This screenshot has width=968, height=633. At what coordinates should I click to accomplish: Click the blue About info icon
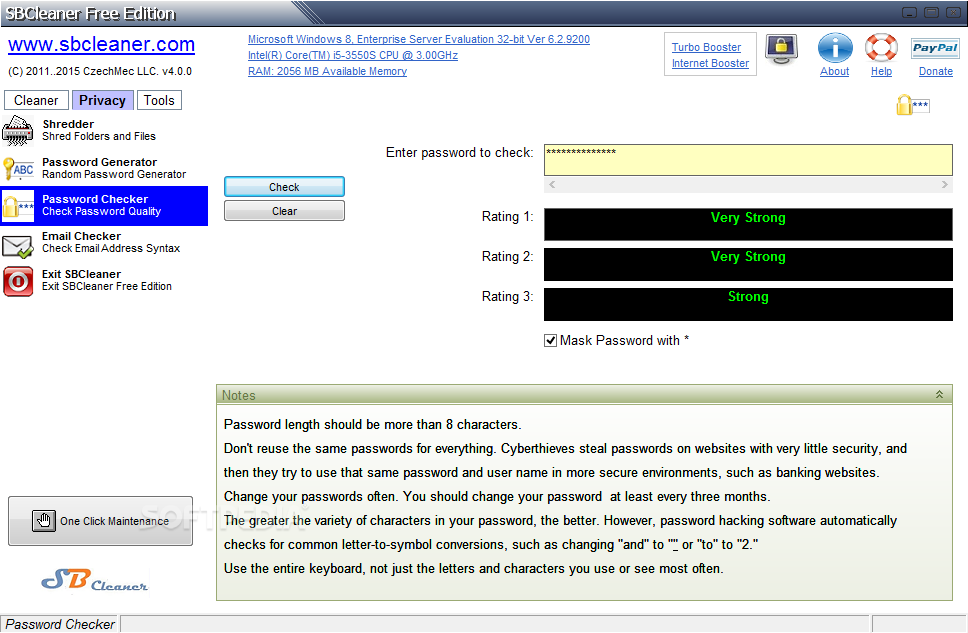pyautogui.click(x=835, y=48)
